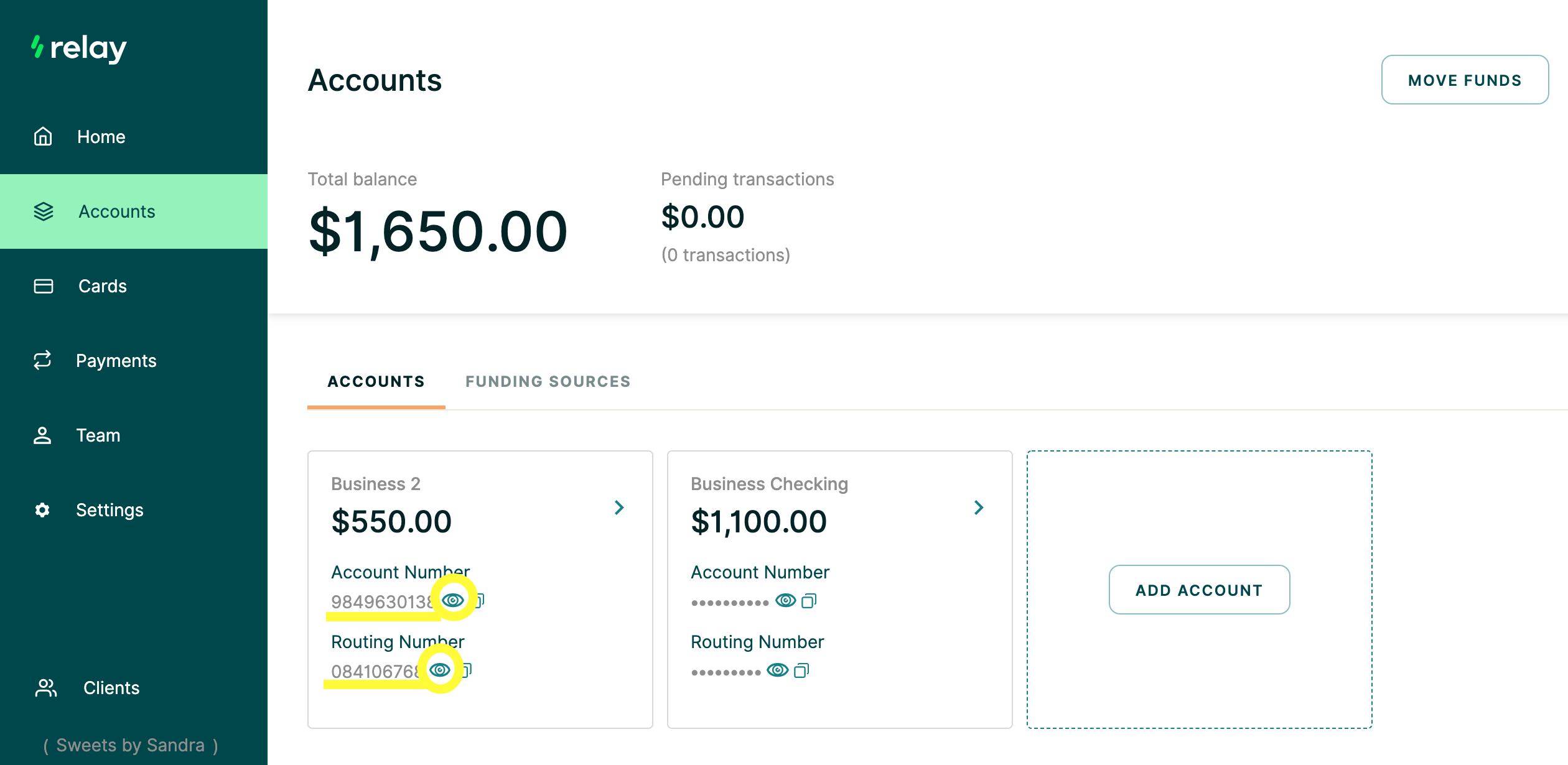Click the Accounts page heading
The image size is (1568, 765).
pyautogui.click(x=375, y=80)
